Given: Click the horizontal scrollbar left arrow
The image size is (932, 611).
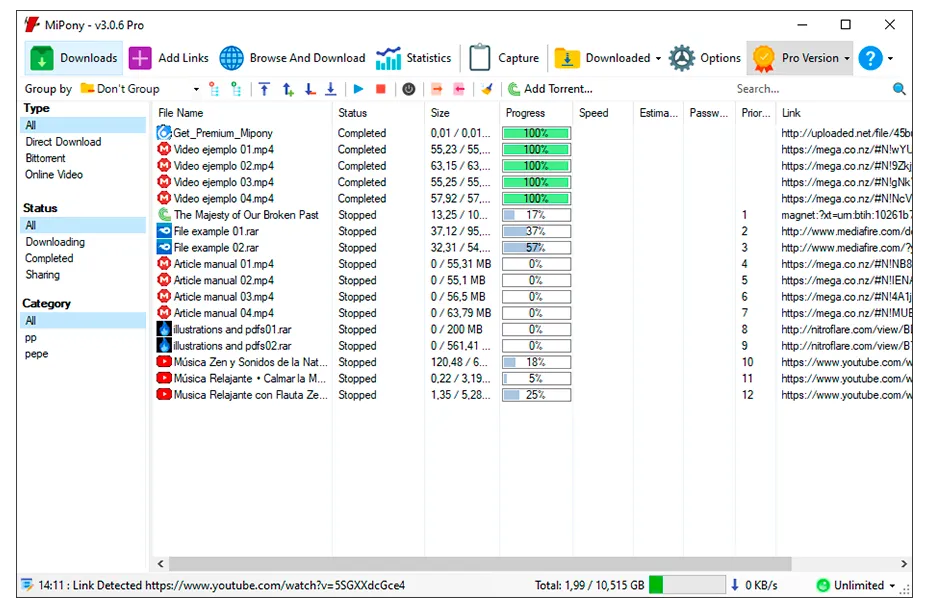Looking at the screenshot, I should (x=160, y=563).
